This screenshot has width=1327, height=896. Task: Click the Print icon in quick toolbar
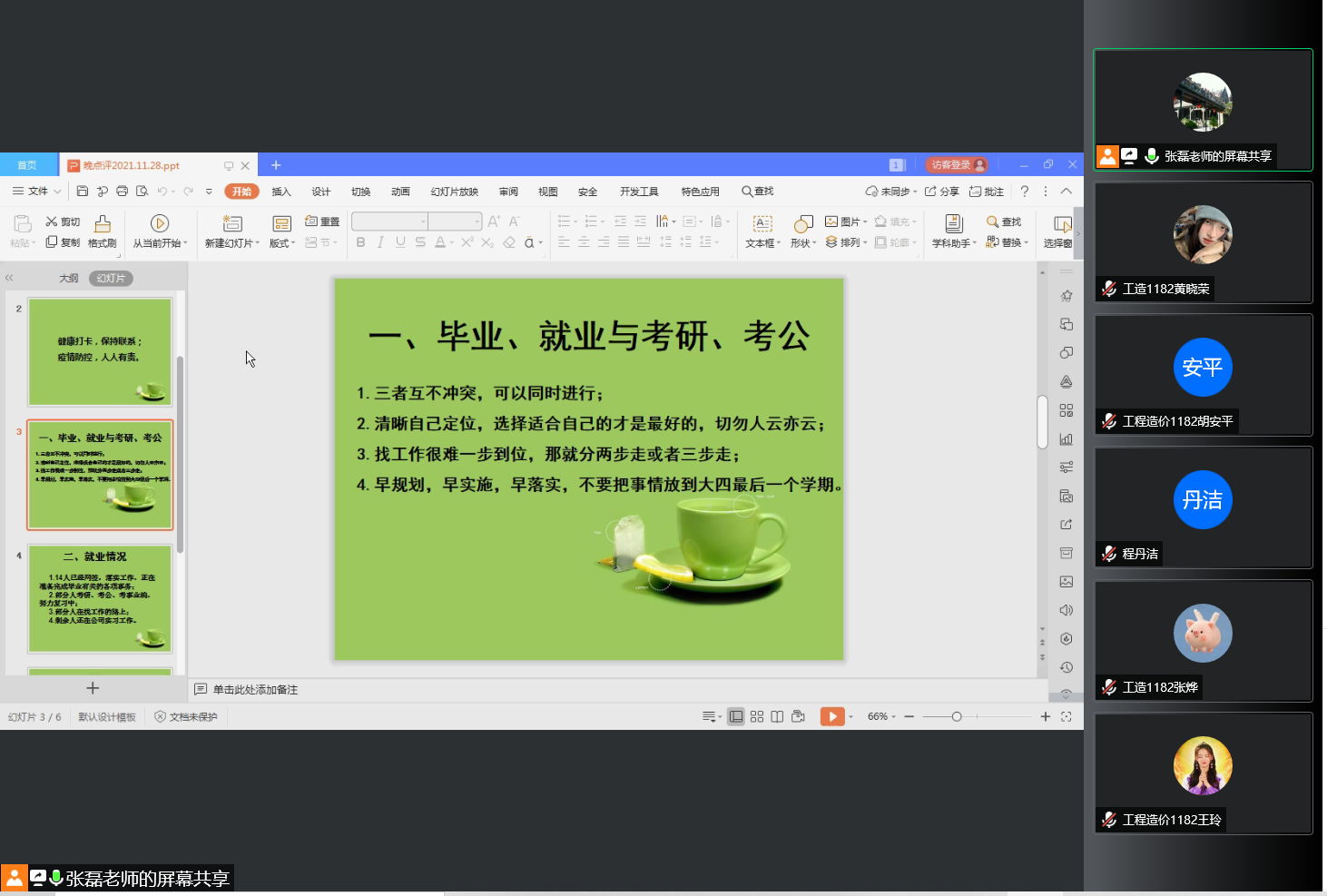click(x=122, y=192)
